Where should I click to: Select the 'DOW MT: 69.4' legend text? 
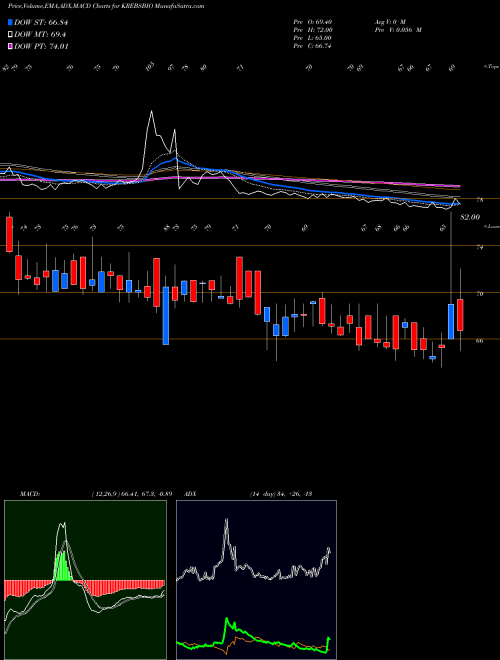tap(40, 35)
